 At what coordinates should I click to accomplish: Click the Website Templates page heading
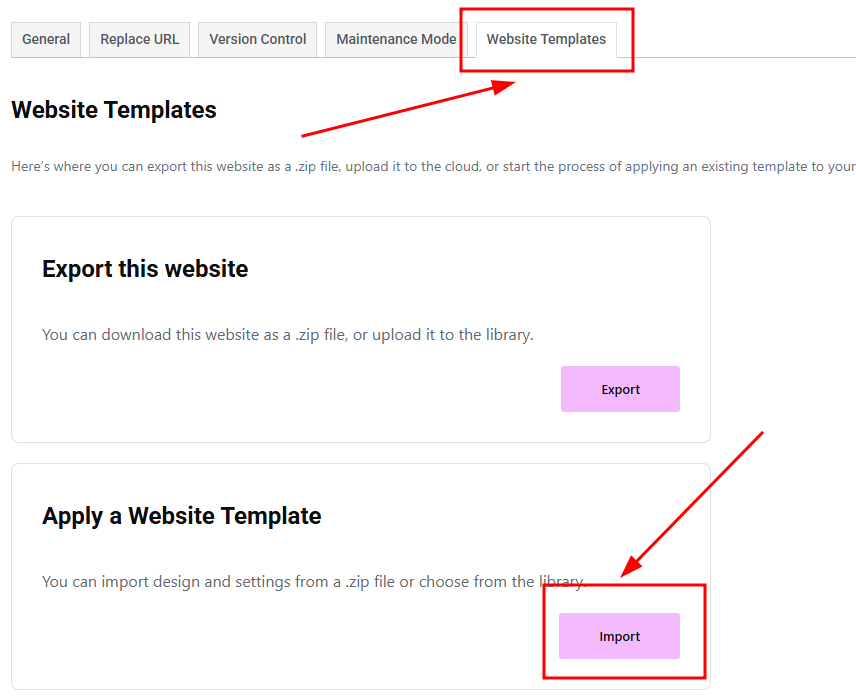114,110
